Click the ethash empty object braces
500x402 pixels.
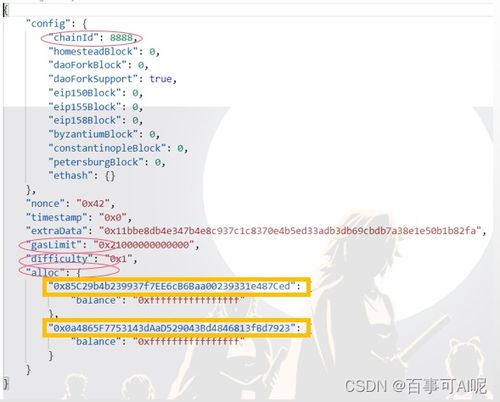point(110,176)
